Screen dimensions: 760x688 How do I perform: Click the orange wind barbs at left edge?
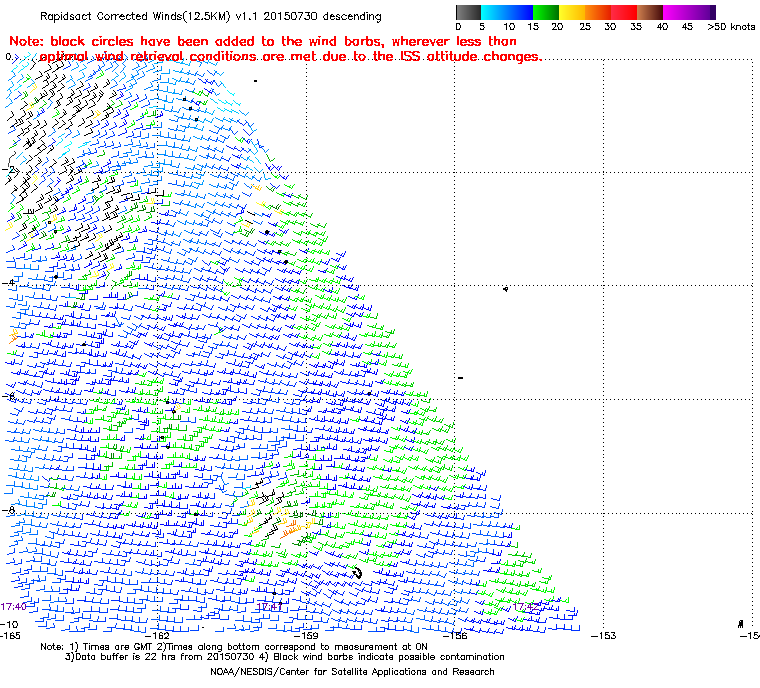click(x=13, y=336)
